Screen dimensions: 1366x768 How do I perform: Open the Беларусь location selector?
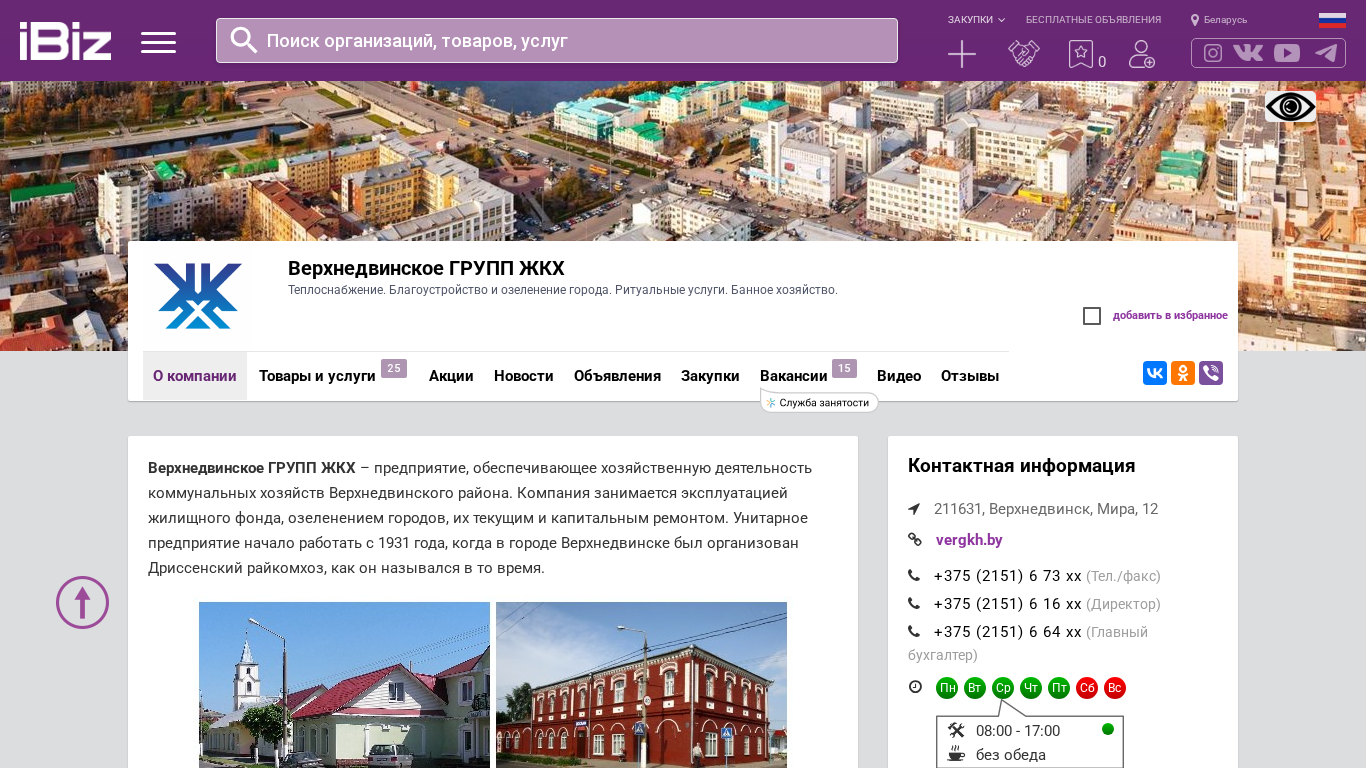pos(1219,20)
